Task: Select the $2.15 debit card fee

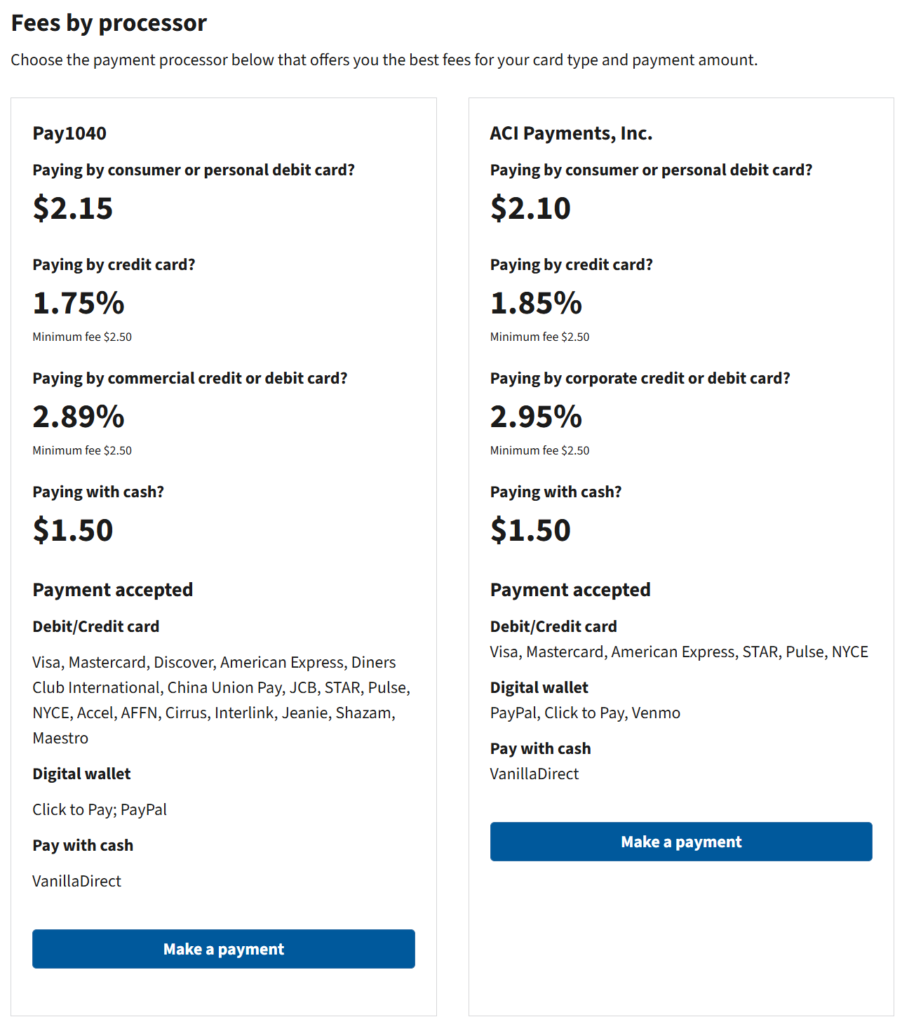Action: [73, 208]
